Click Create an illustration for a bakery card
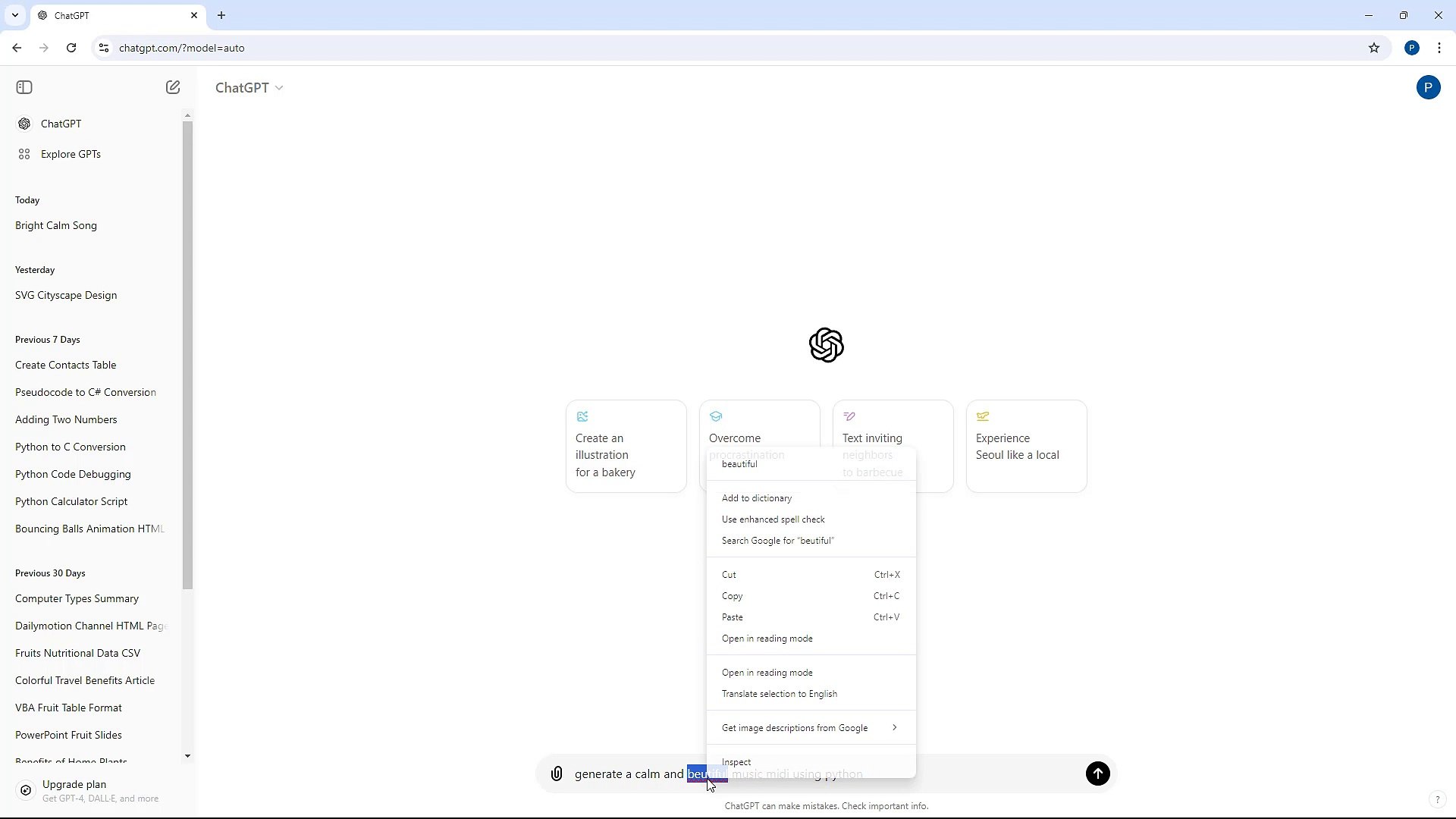The width and height of the screenshot is (1456, 819). 626,447
